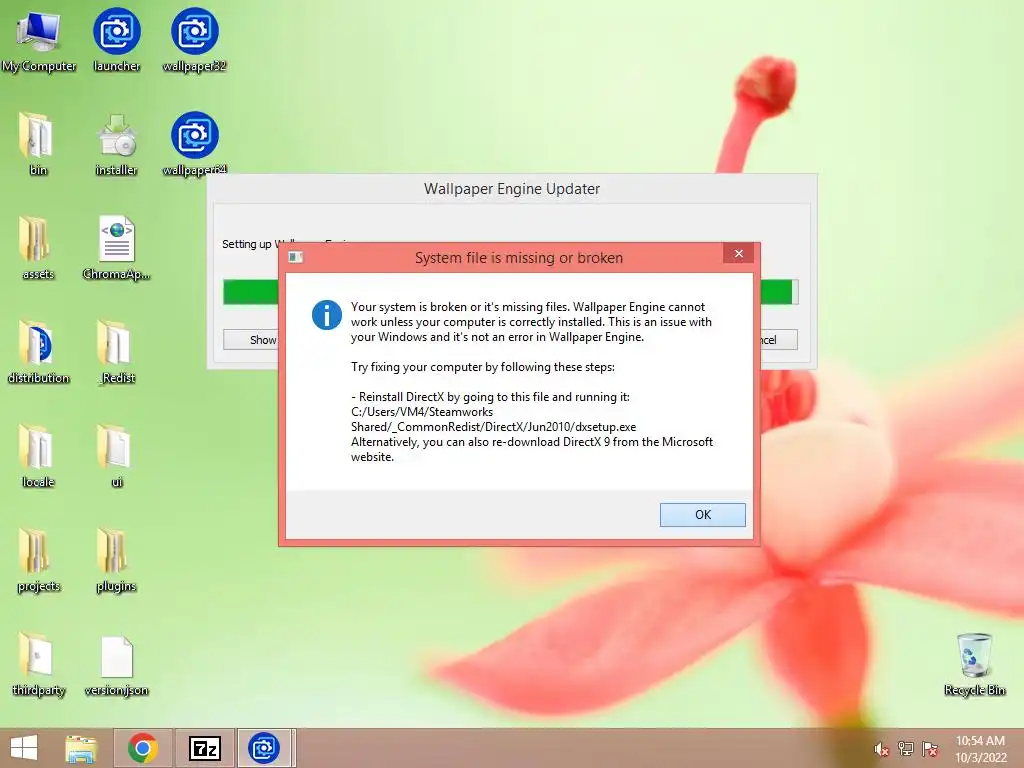1024x768 pixels.
Task: Click OK in the error dialog
Action: point(703,515)
